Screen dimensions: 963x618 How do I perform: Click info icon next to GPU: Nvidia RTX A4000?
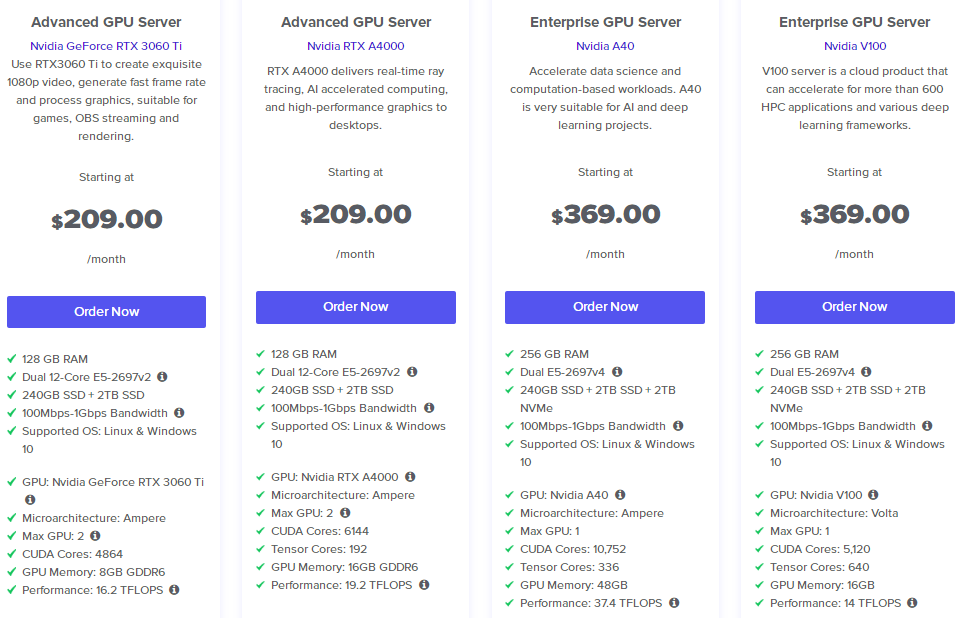(x=410, y=477)
